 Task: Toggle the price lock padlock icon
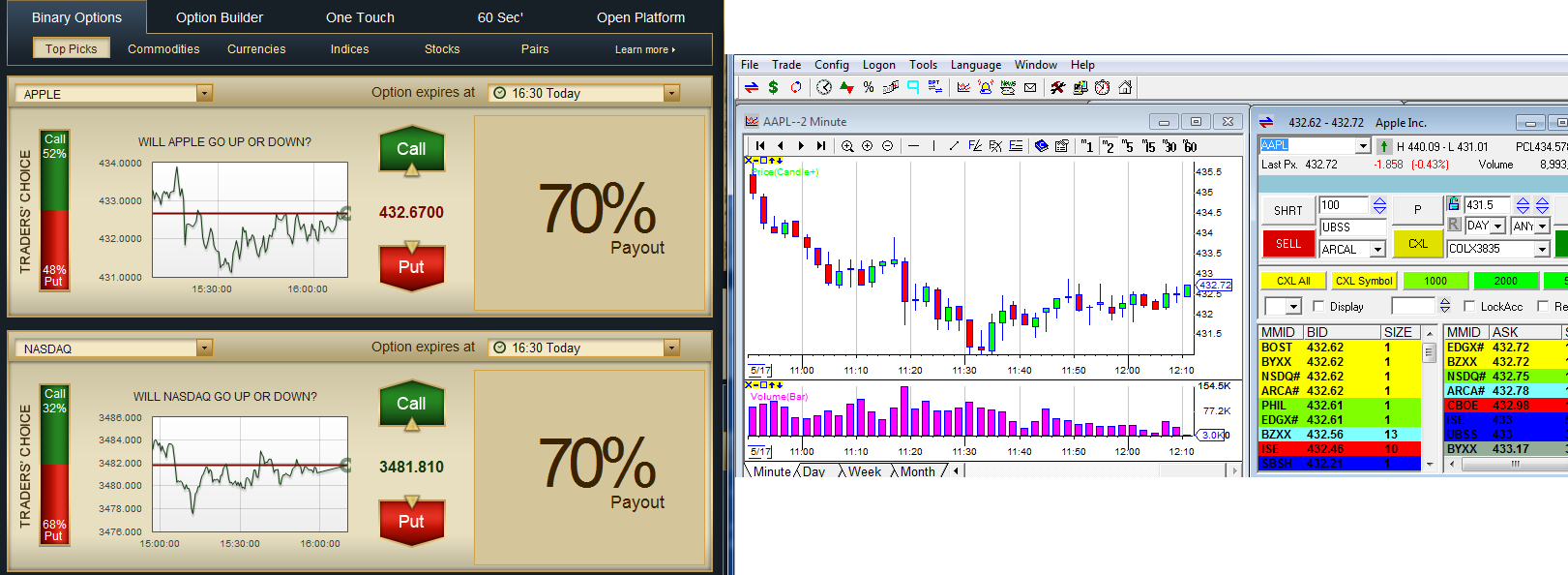point(1453,204)
